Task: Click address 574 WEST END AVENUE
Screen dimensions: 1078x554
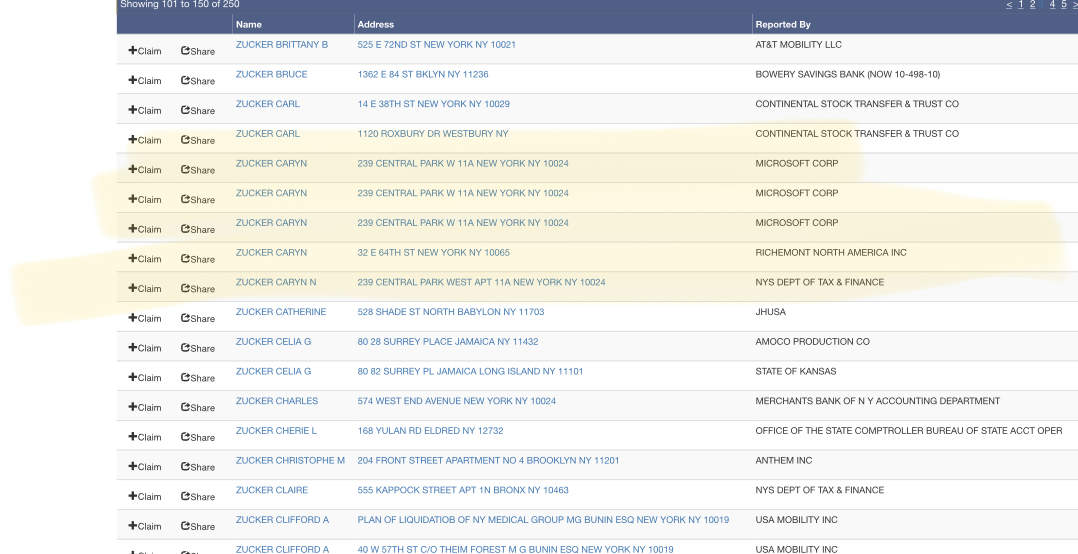Action: (456, 401)
